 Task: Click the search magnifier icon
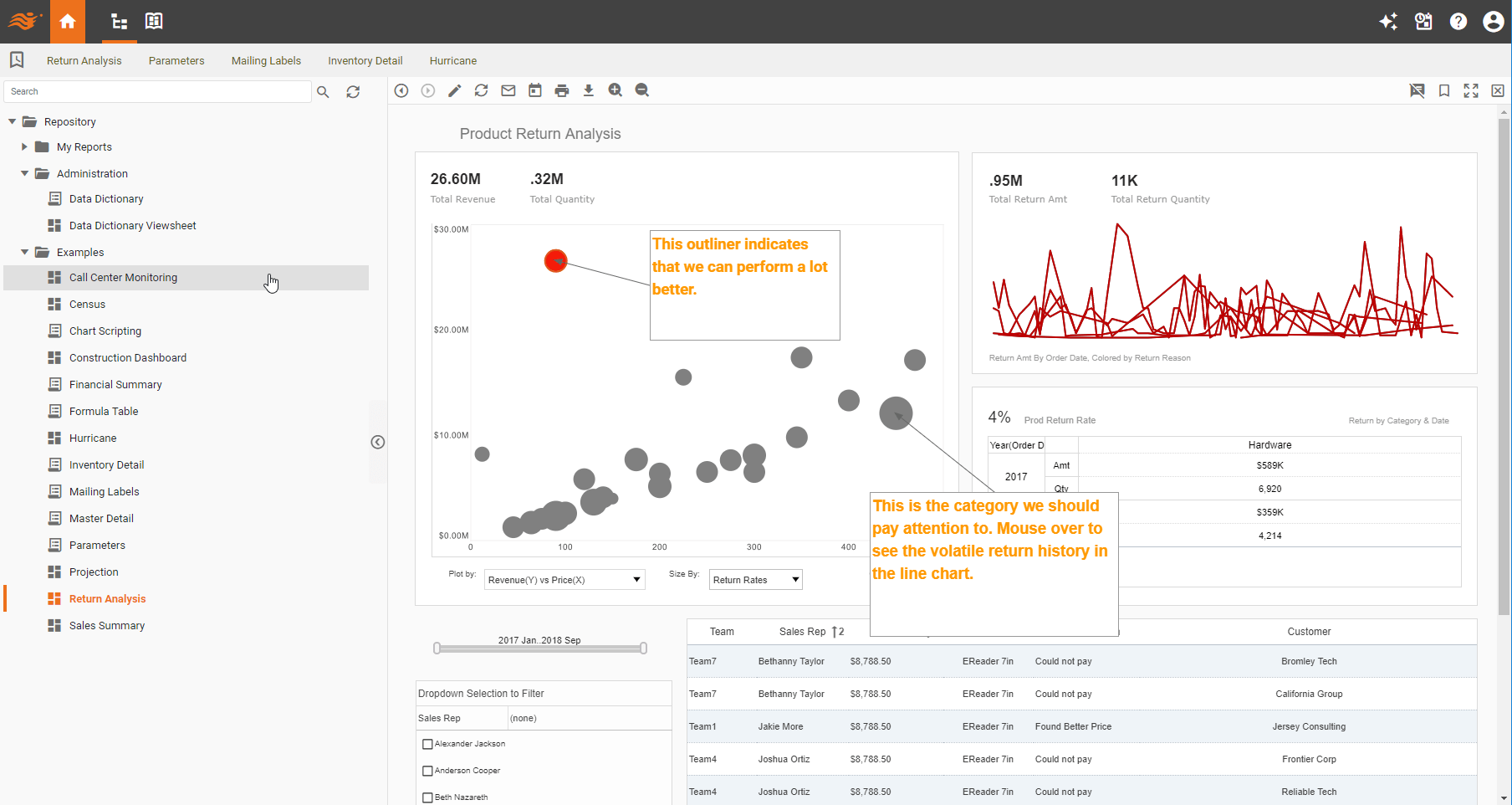(323, 92)
